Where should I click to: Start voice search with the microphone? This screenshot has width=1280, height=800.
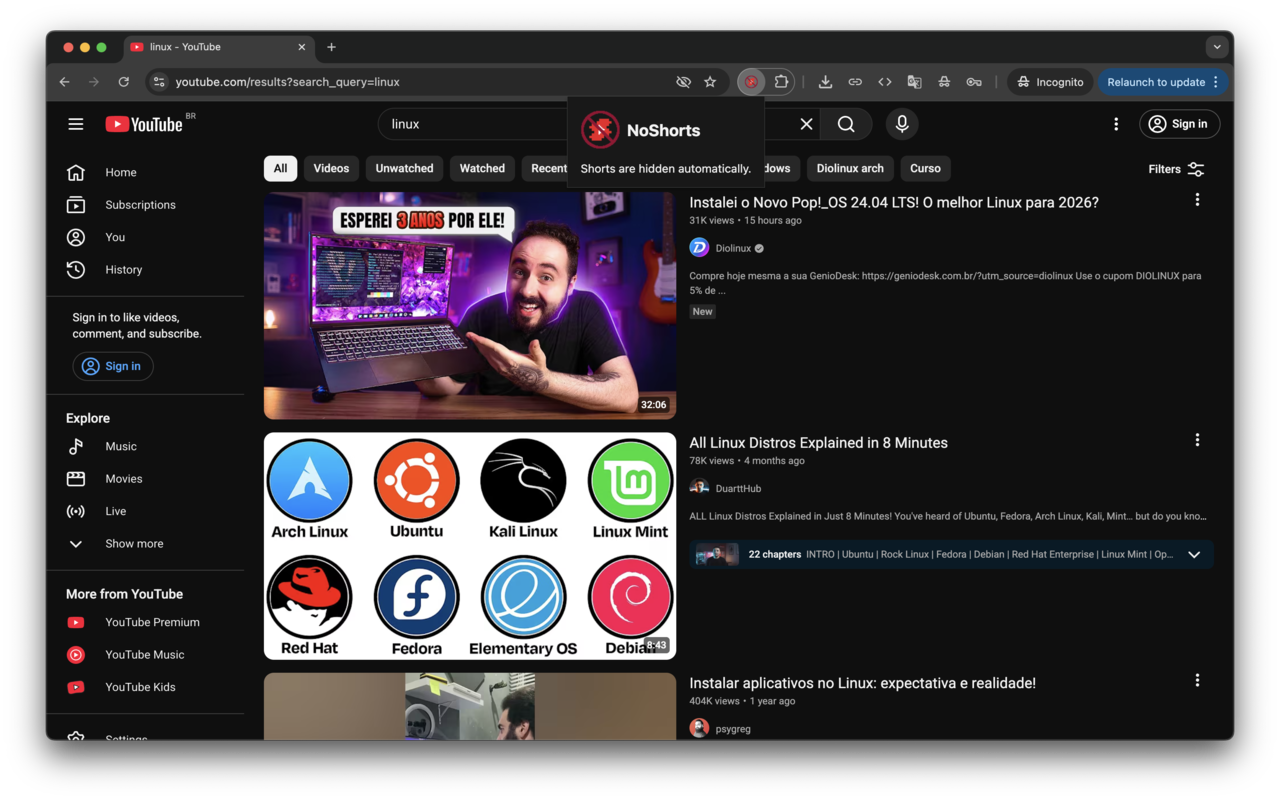point(902,124)
